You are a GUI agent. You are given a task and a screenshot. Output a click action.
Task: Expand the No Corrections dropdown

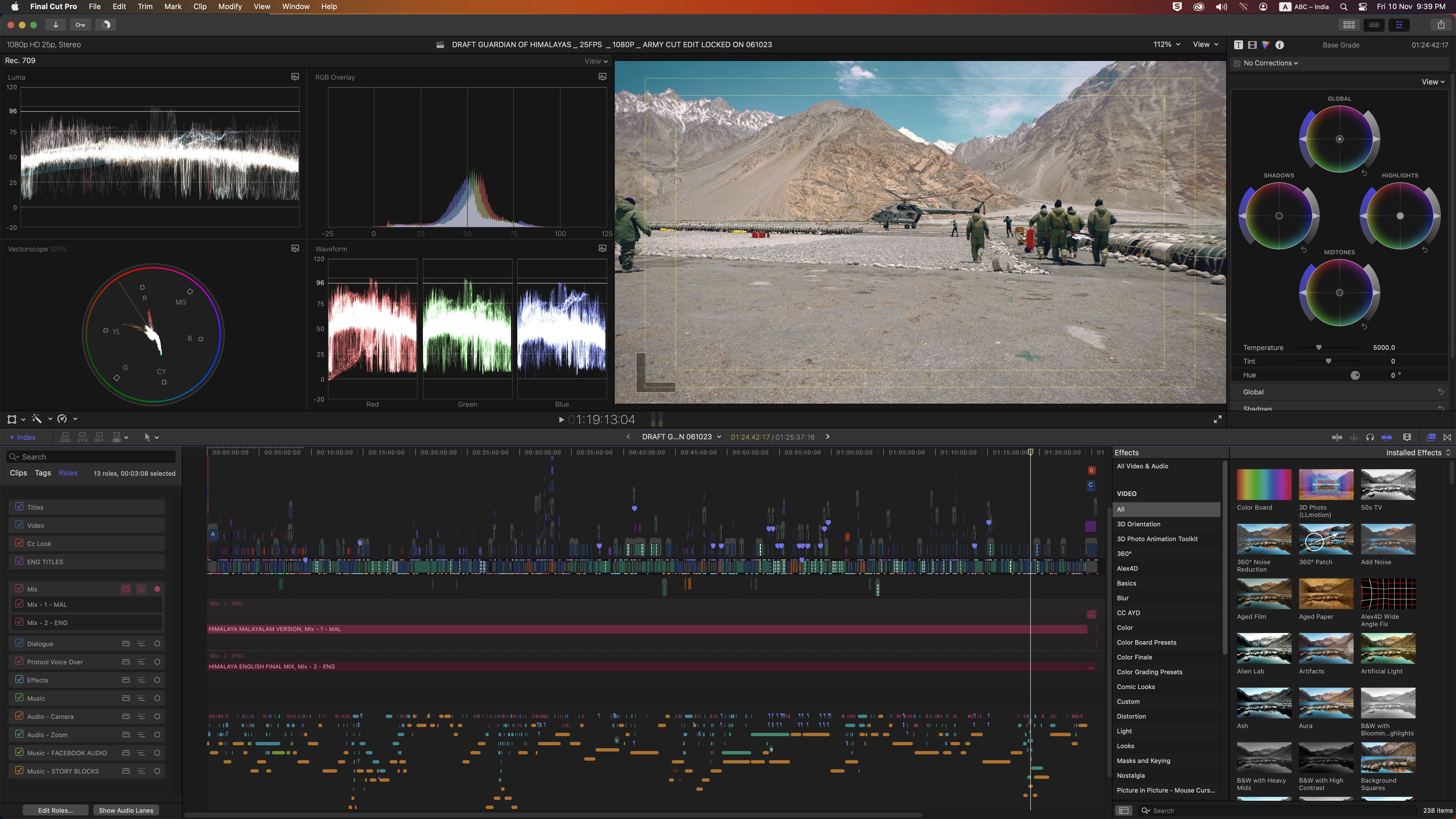click(1270, 63)
